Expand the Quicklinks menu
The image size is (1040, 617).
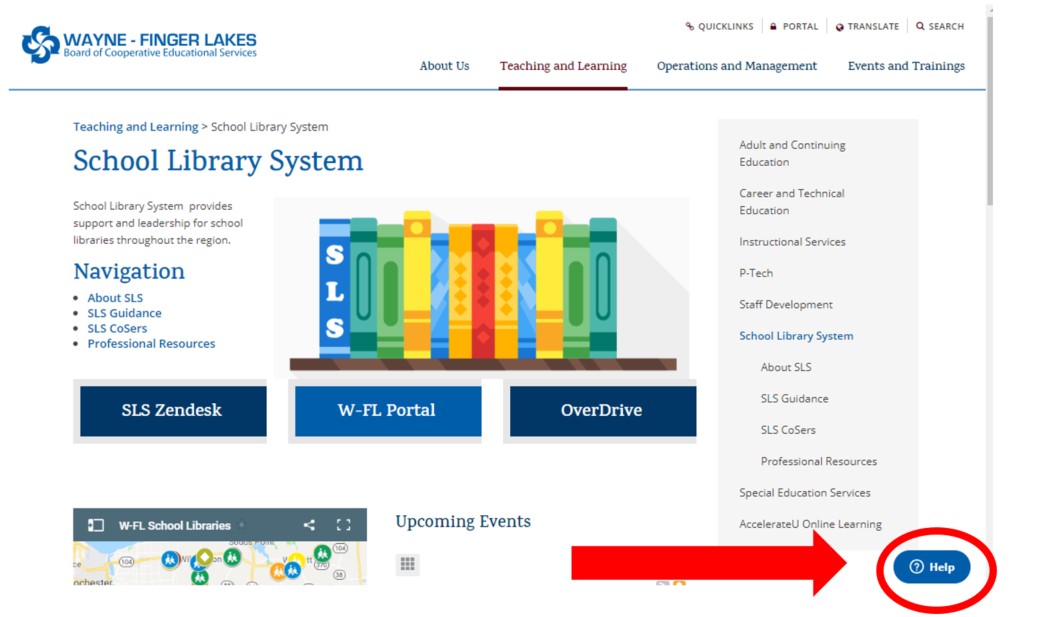(719, 27)
